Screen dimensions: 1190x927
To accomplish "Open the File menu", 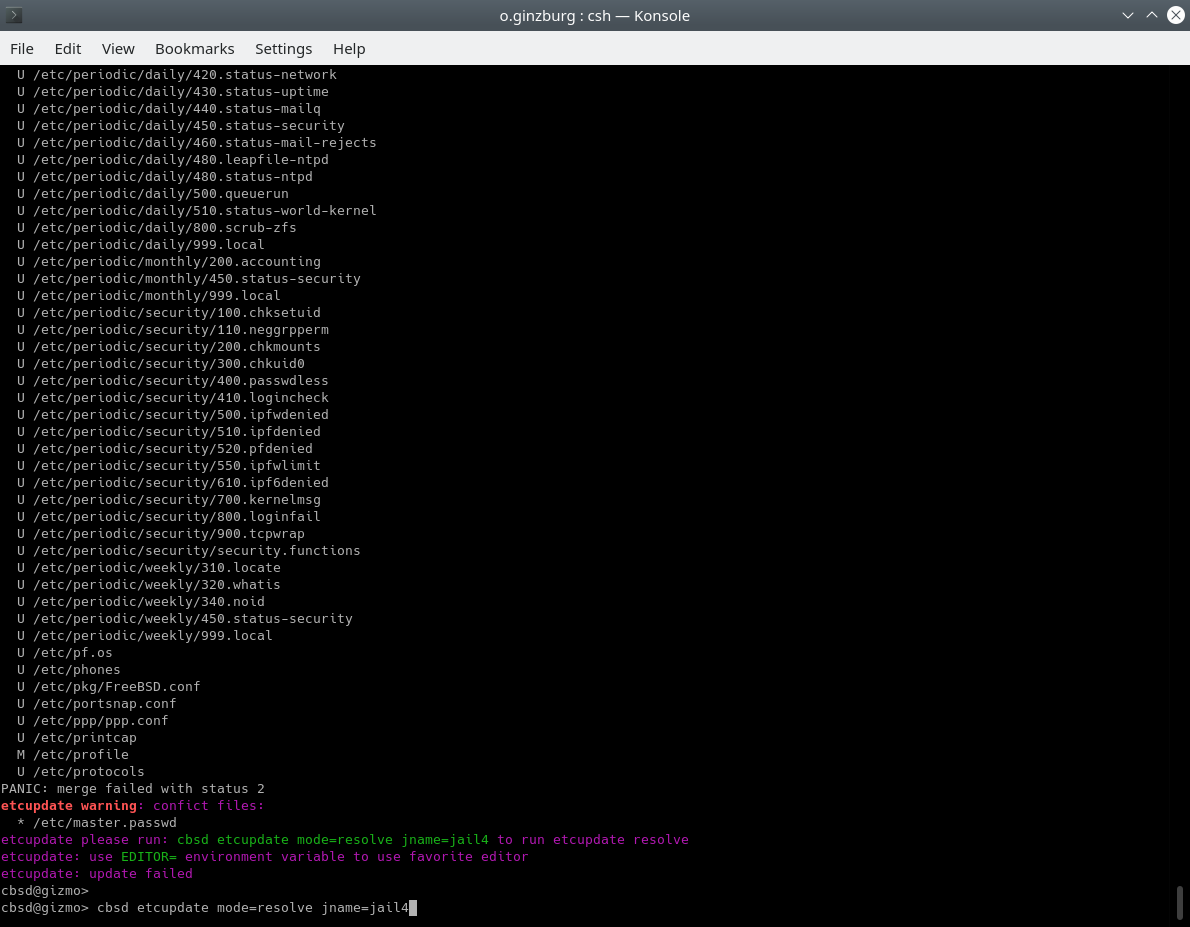I will [x=21, y=49].
